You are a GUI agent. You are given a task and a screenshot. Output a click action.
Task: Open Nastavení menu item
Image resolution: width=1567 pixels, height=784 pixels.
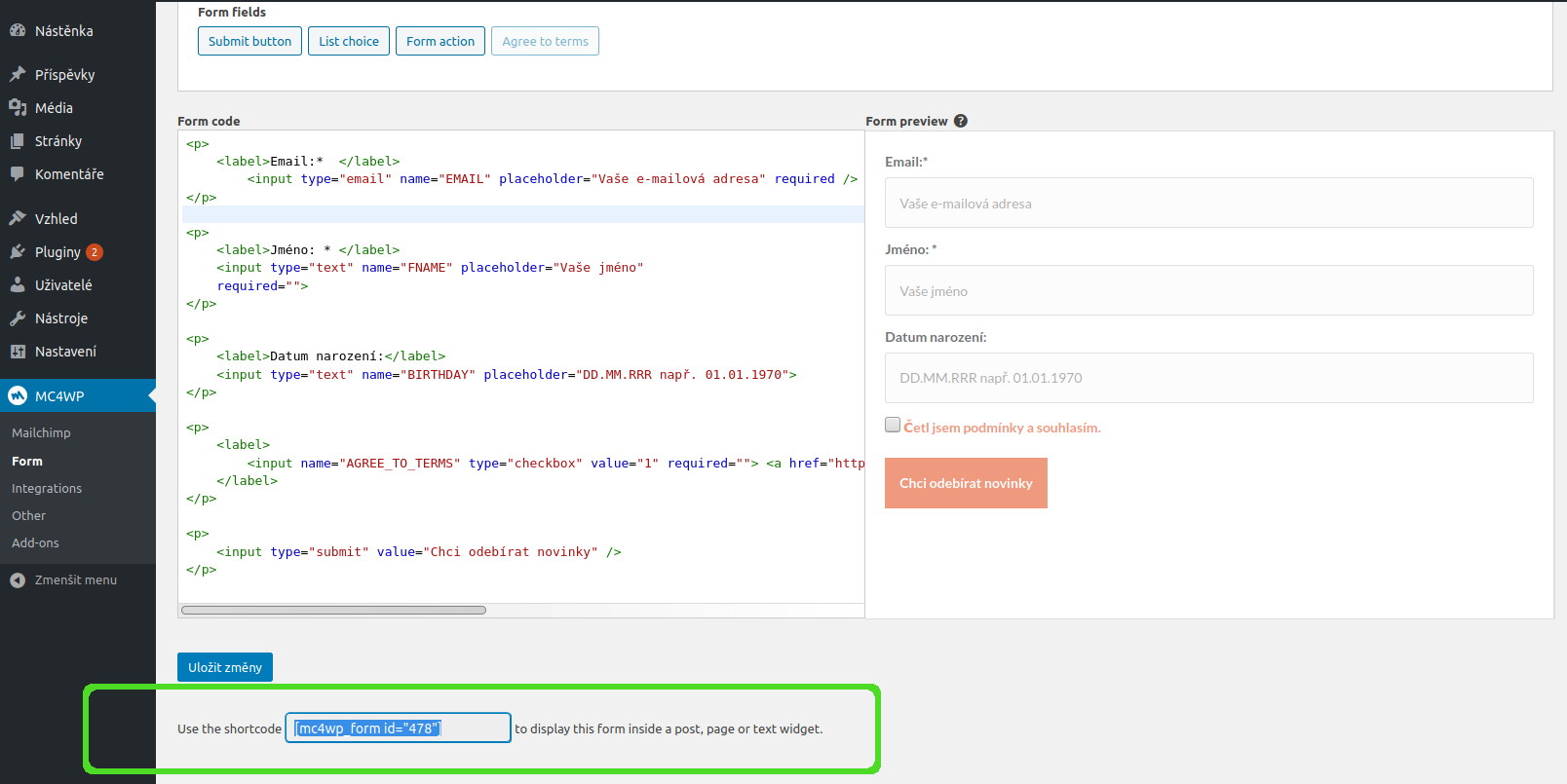tap(78, 351)
